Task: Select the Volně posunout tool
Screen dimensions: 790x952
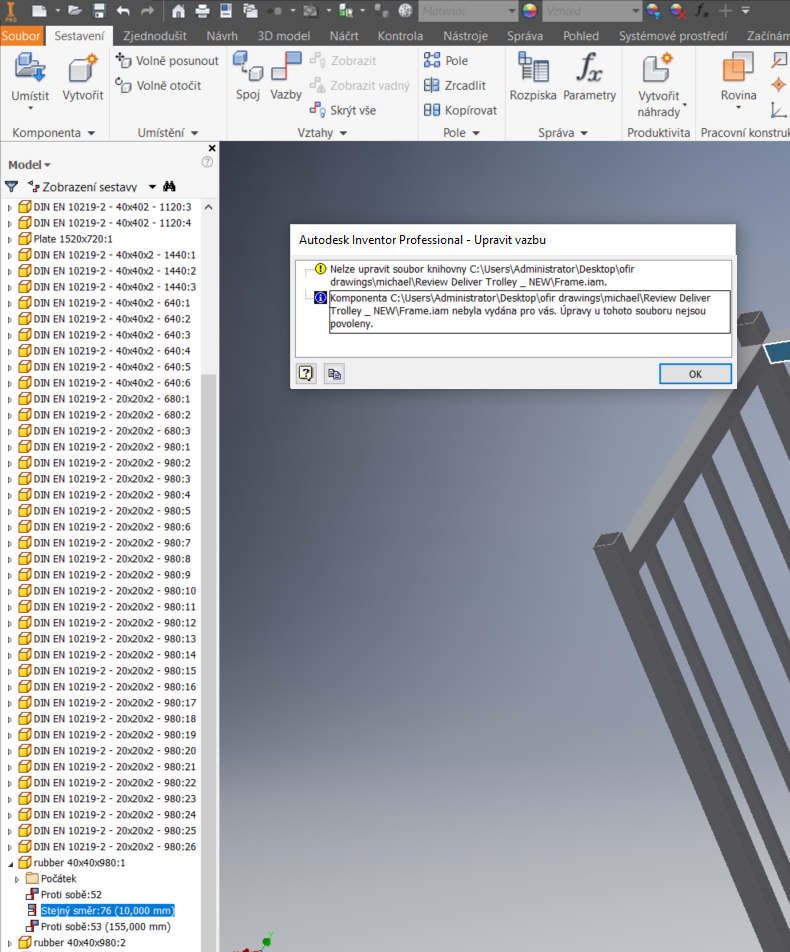Action: point(167,61)
